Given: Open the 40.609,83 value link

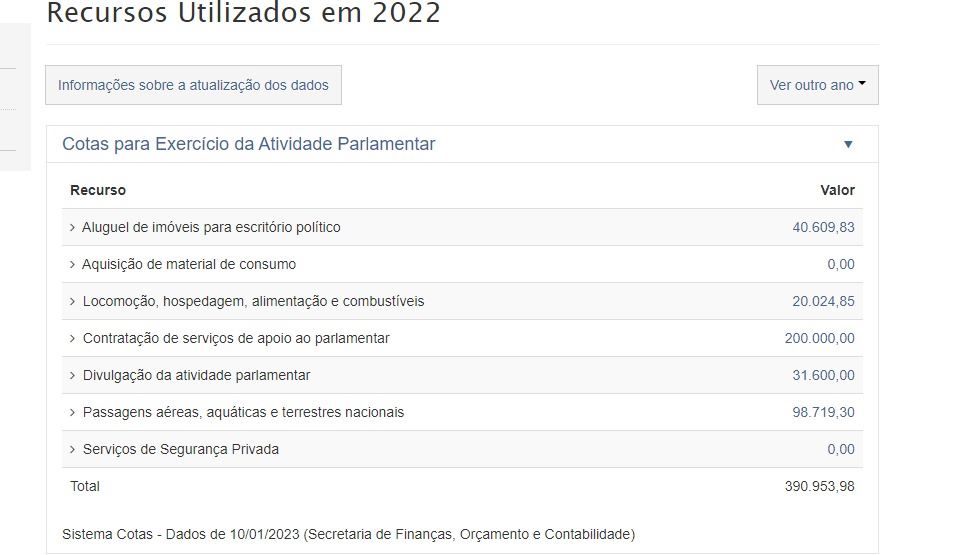Looking at the screenshot, I should 823,227.
